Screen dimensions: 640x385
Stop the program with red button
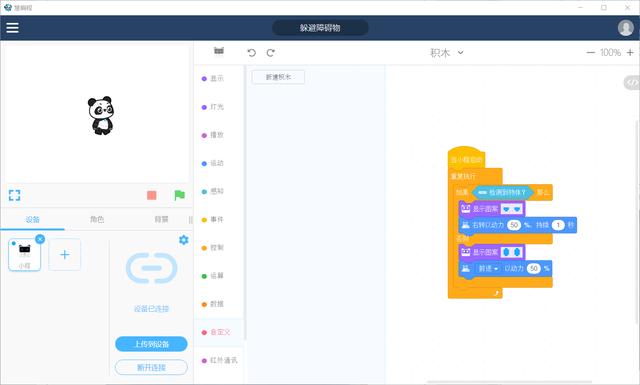[151, 195]
